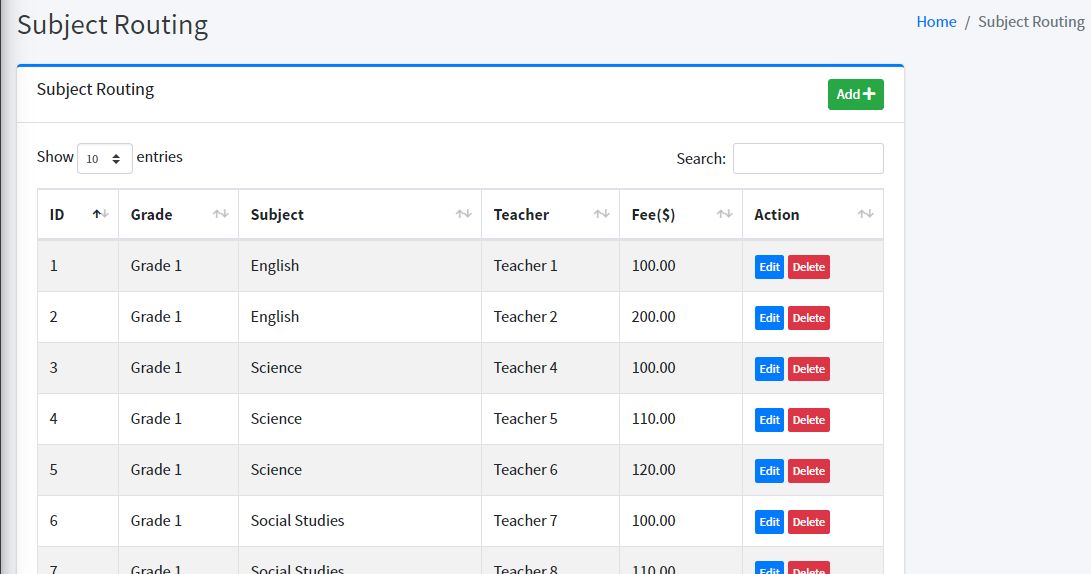Viewport: 1091px width, 574px height.
Task: Sort table by Teacher column
Action: [x=550, y=214]
